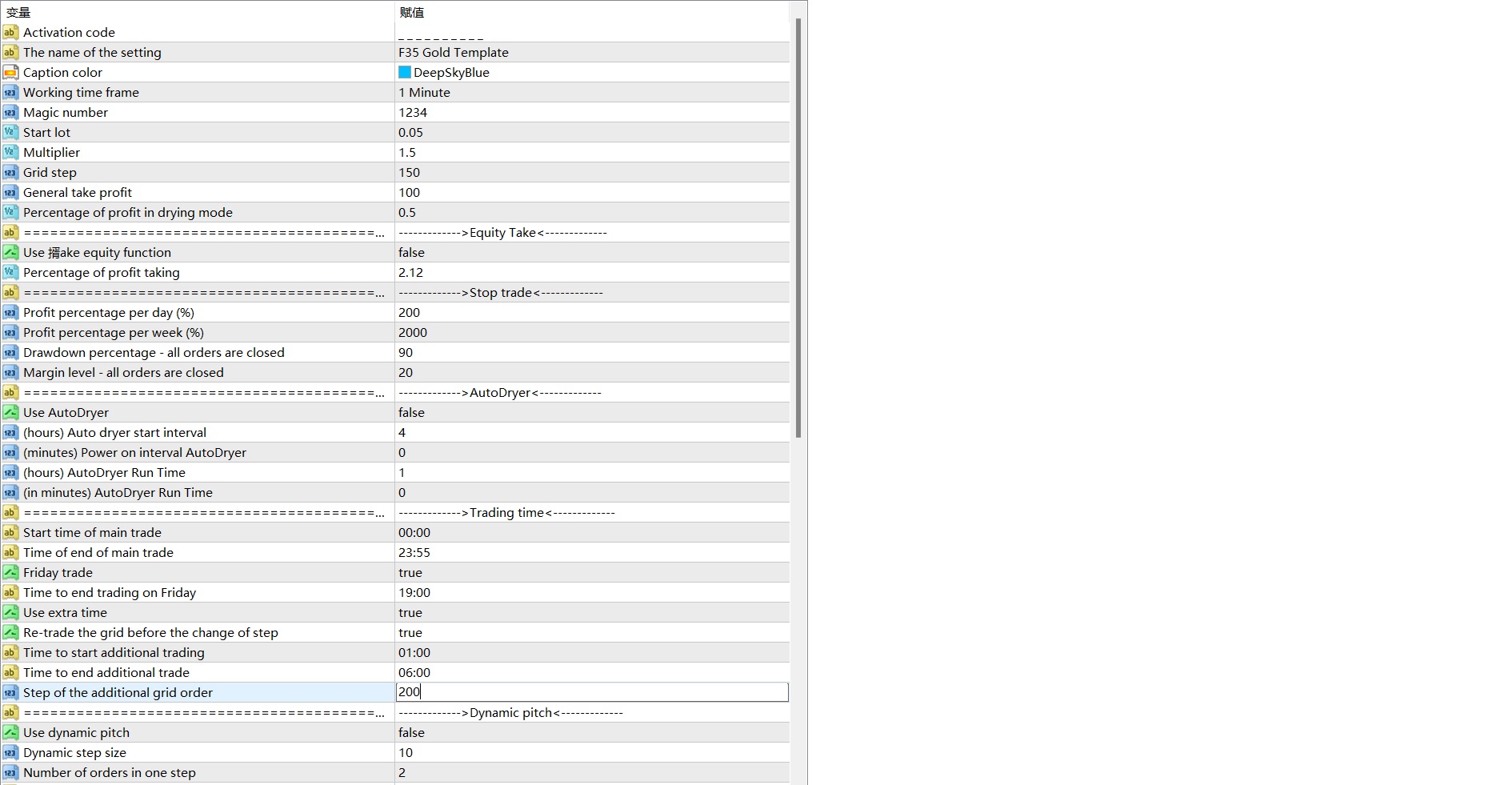Screen dimensions: 1512x785
Task: Click the 'false' value of Use take equity function
Action: (411, 252)
